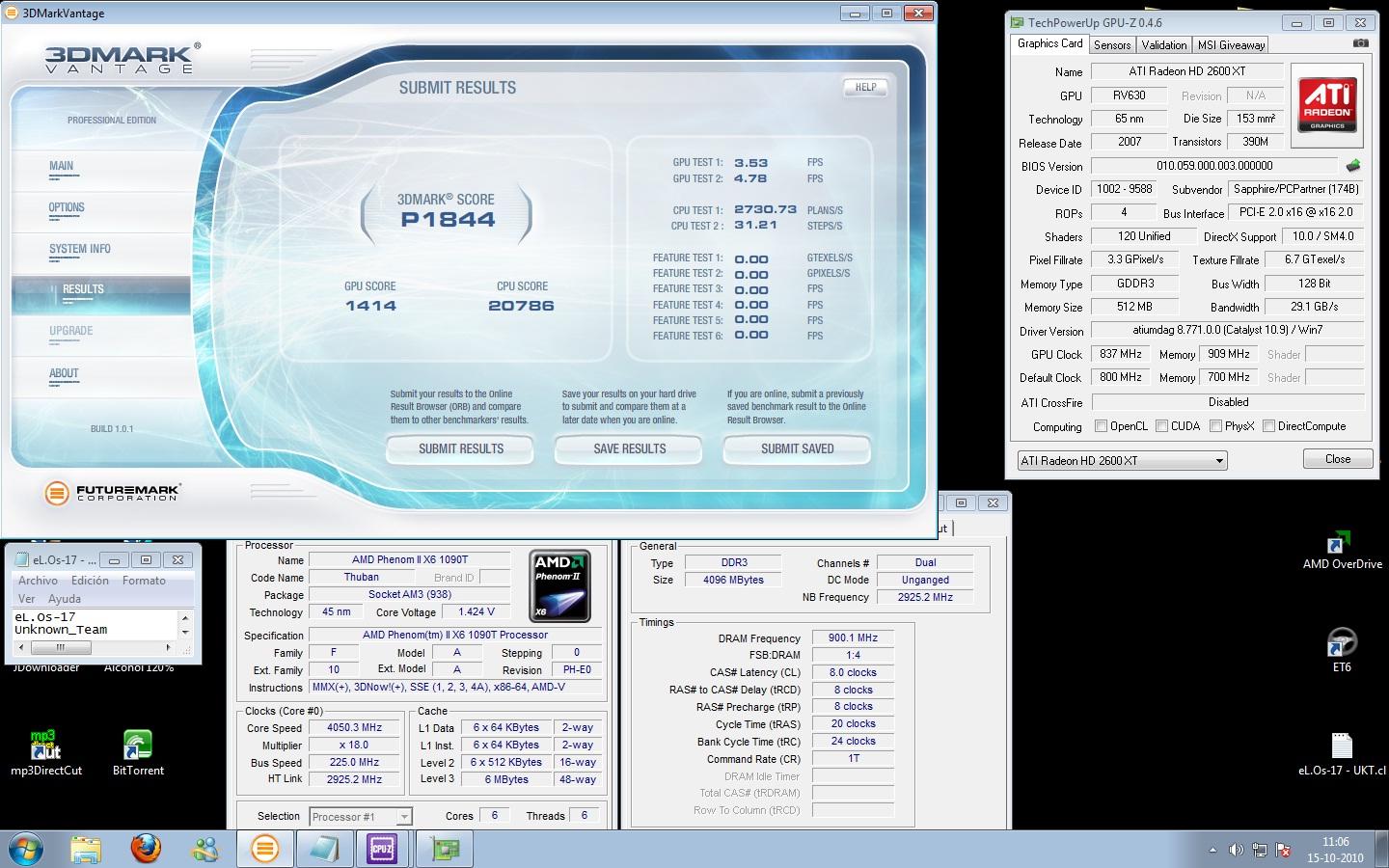This screenshot has height=868, width=1389.
Task: Click the AMD Phenom II logo in CPU-Z
Action: coord(559,585)
